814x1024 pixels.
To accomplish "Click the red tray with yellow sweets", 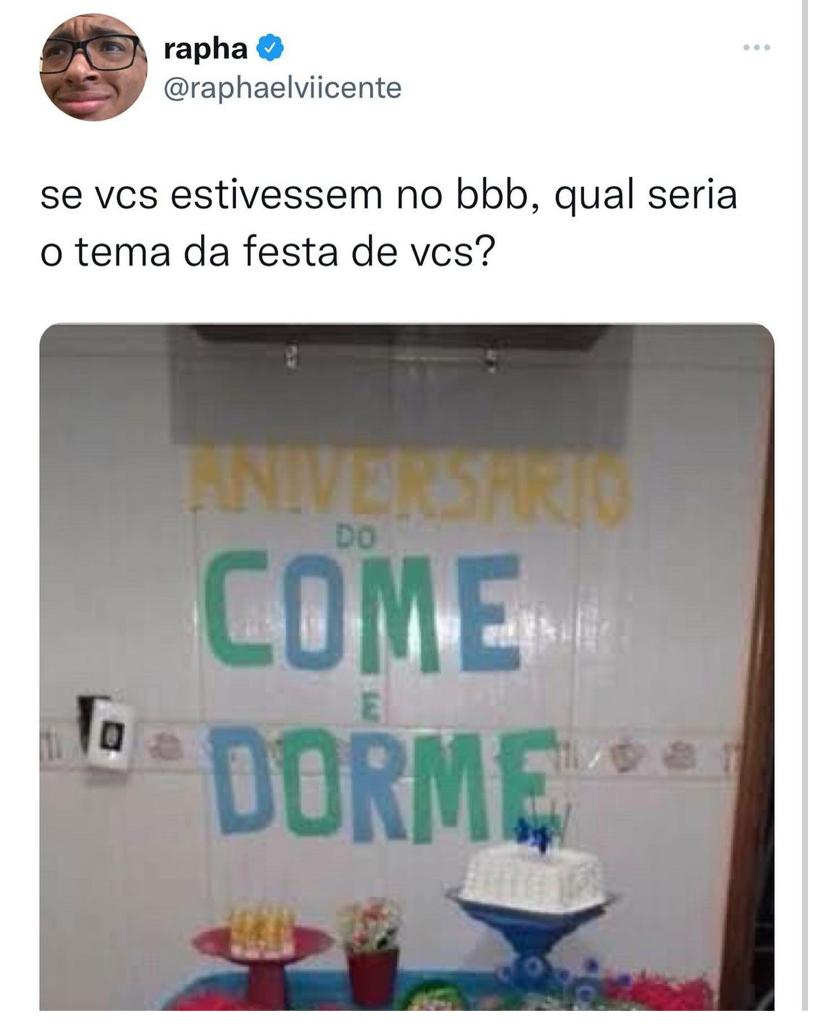I will 263,948.
